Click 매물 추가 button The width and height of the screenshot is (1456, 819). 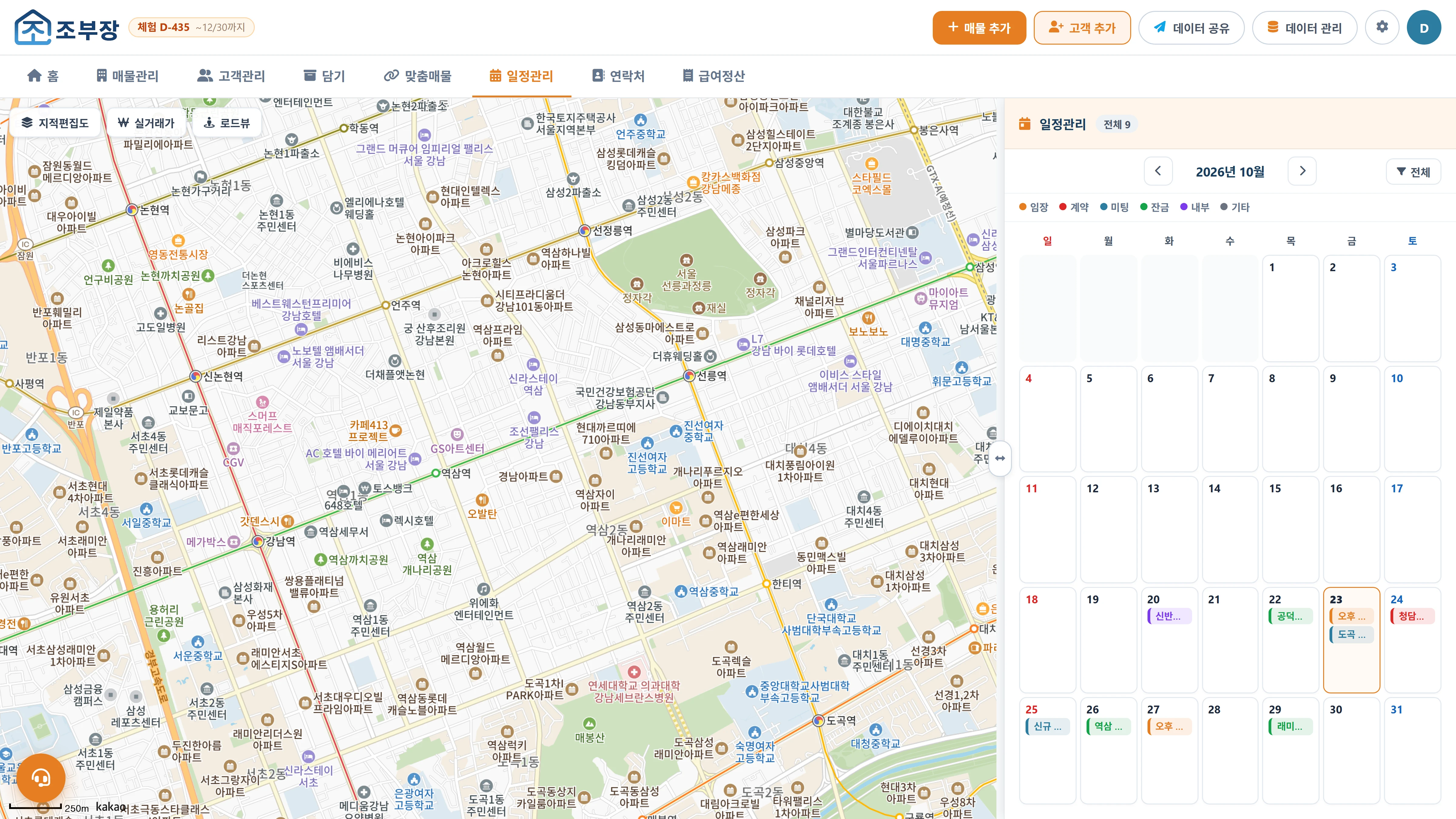coord(979,28)
